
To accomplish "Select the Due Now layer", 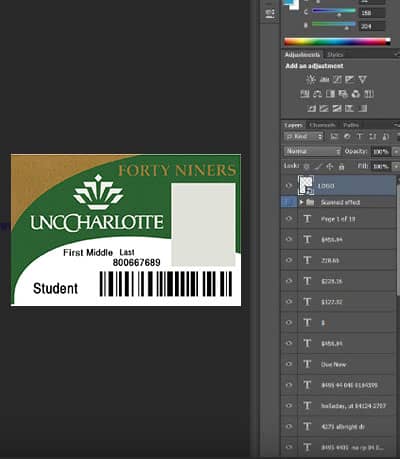I will click(x=338, y=364).
